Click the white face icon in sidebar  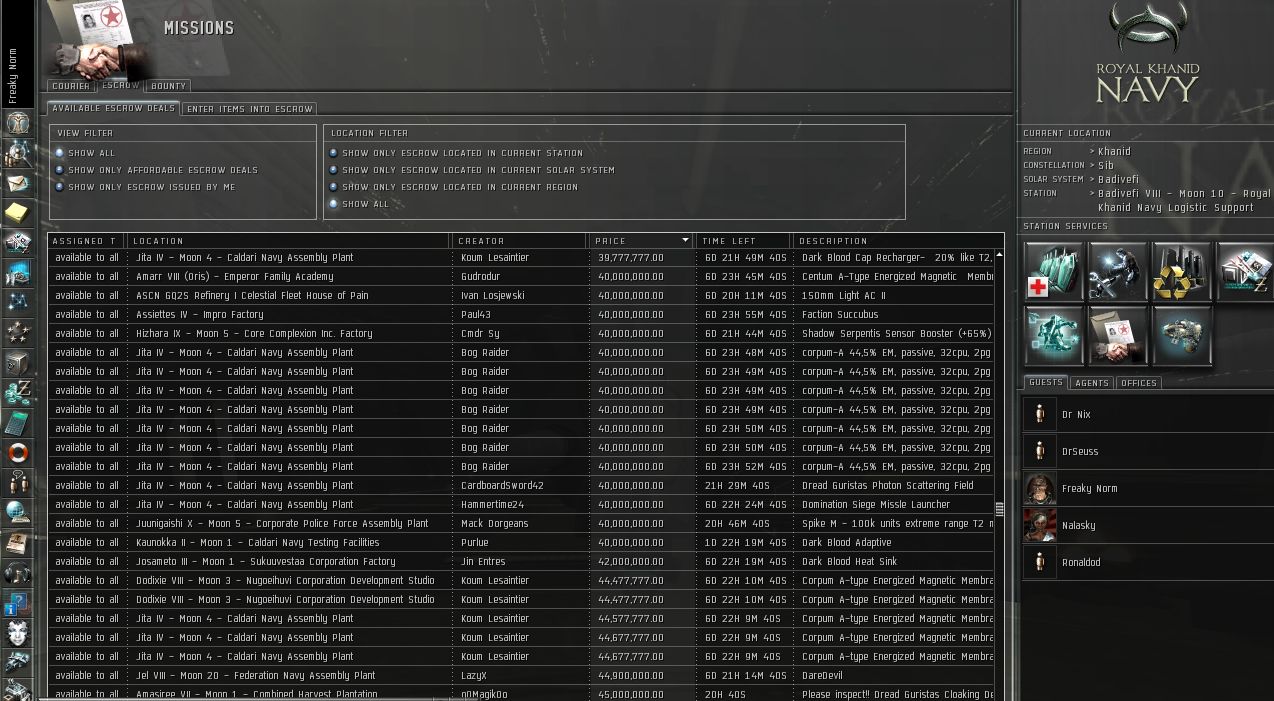[x=18, y=633]
